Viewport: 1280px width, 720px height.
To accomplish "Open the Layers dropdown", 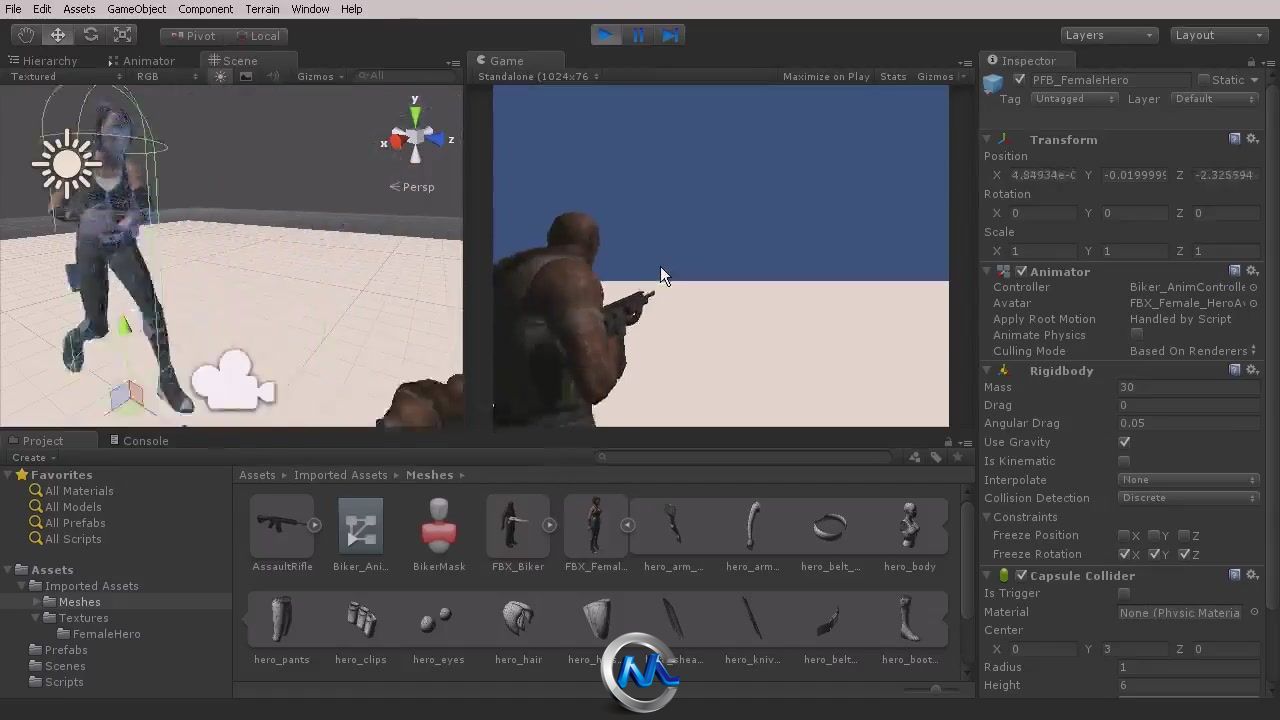I will pyautogui.click(x=1108, y=35).
